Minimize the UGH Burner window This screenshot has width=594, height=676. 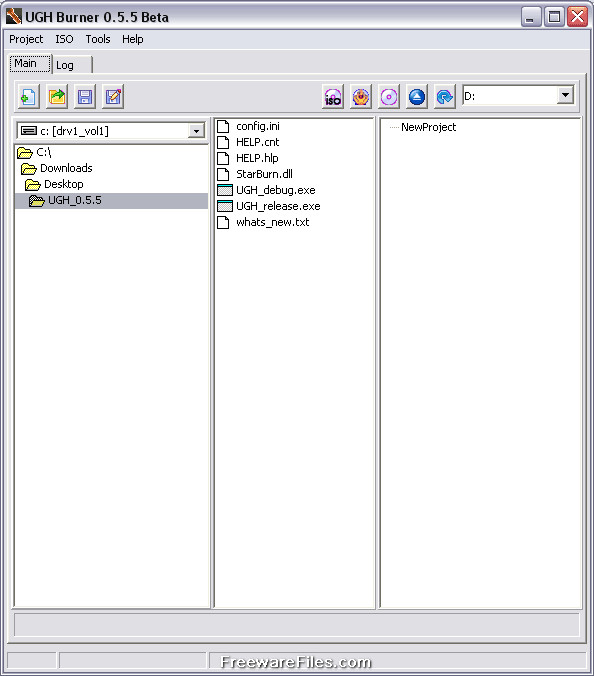click(531, 17)
